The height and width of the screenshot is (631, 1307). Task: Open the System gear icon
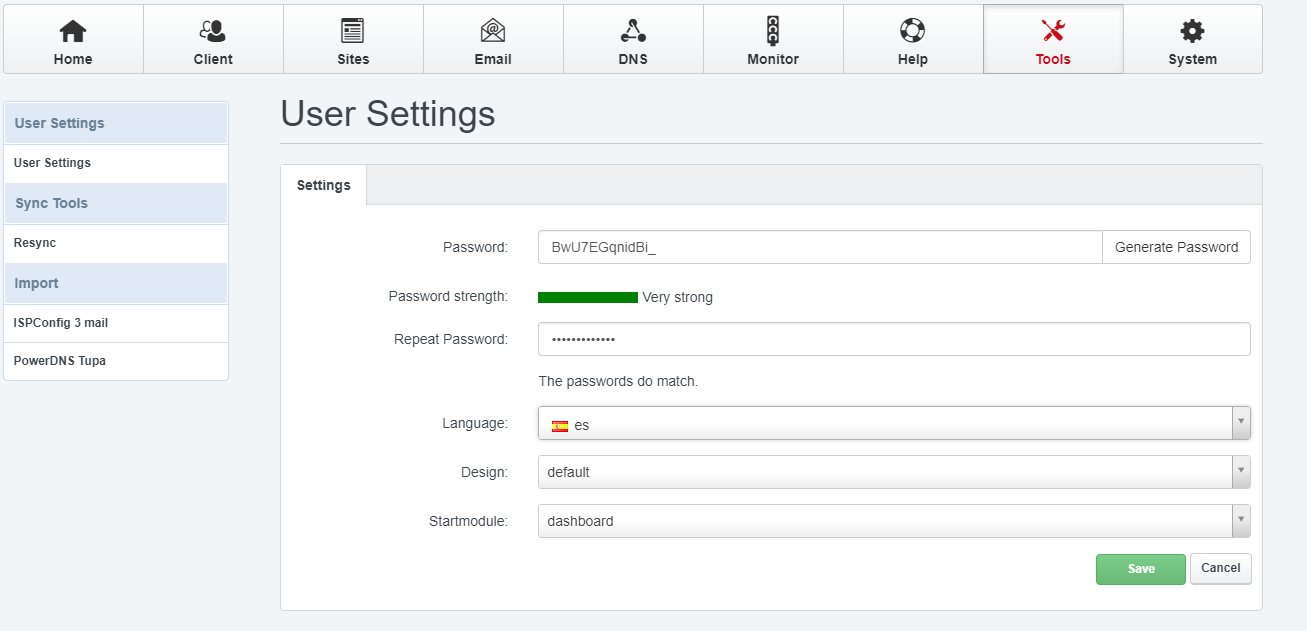click(x=1193, y=31)
